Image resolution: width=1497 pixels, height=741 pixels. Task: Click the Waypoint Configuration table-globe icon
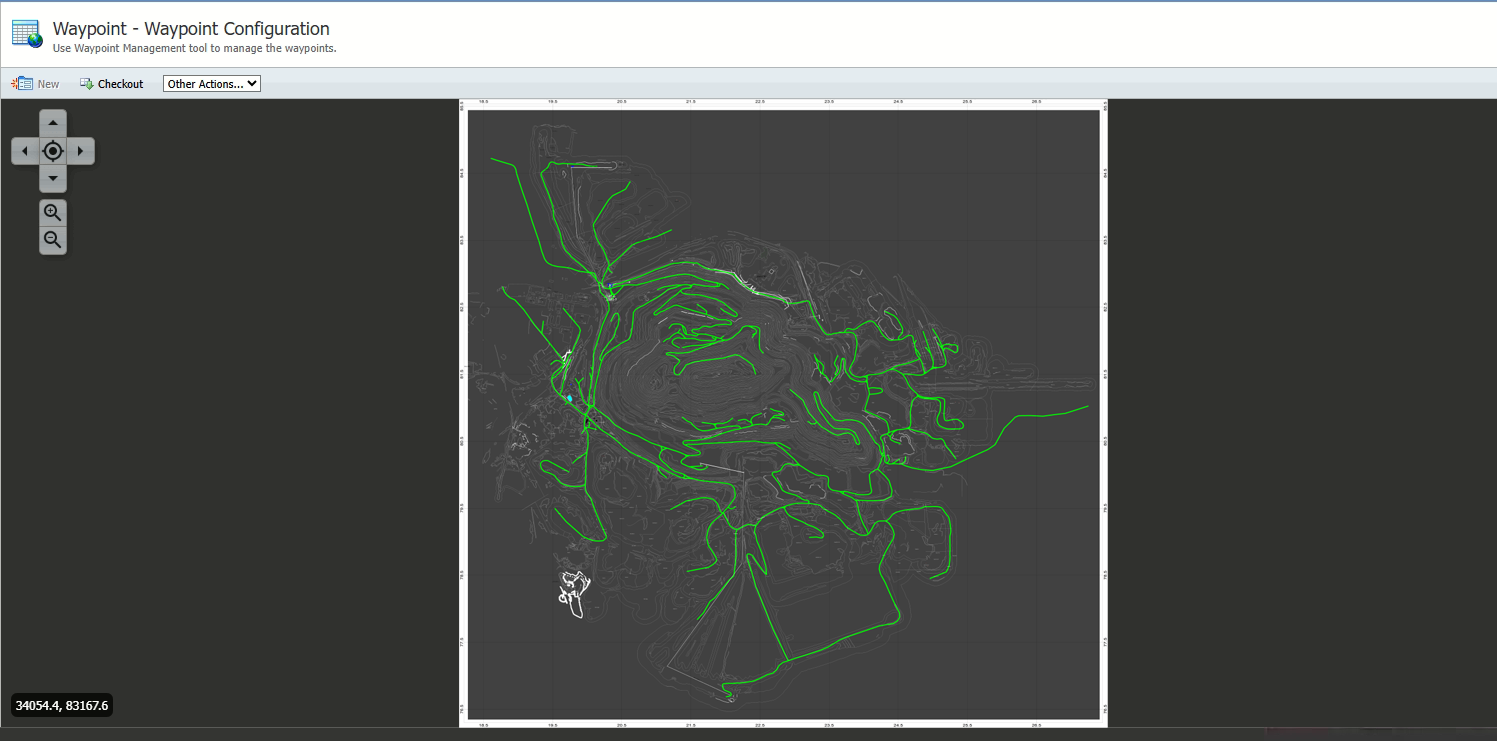click(27, 34)
